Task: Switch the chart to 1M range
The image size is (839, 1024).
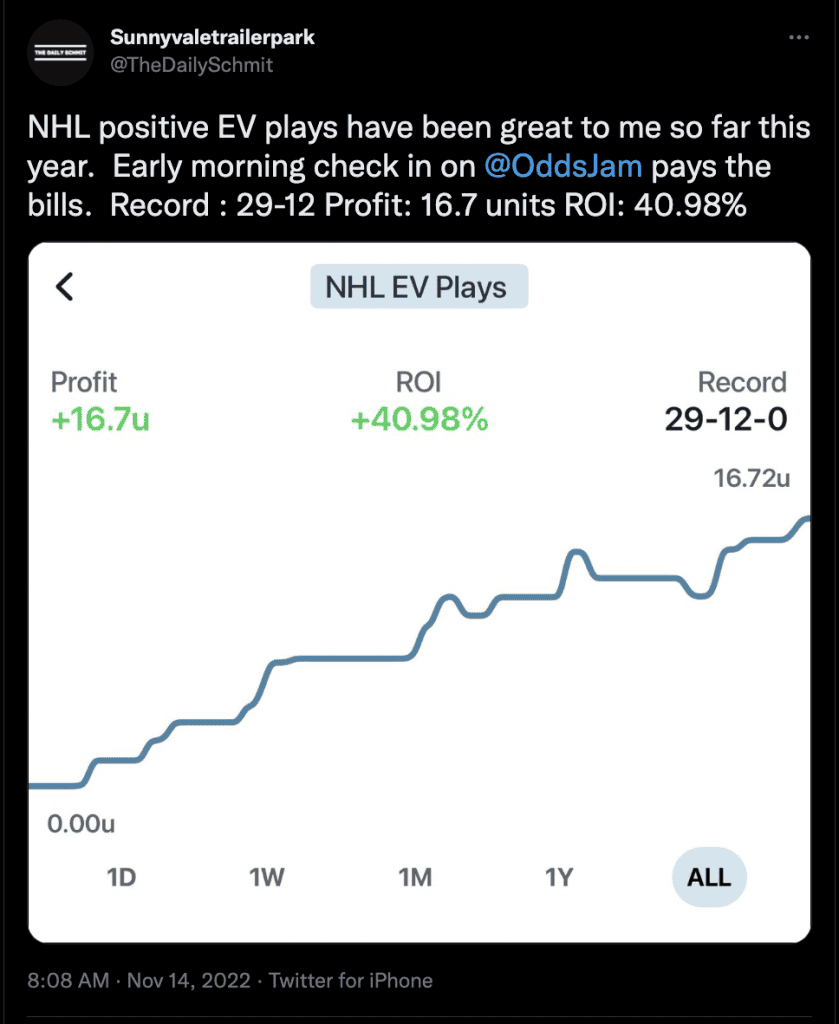Action: [415, 877]
